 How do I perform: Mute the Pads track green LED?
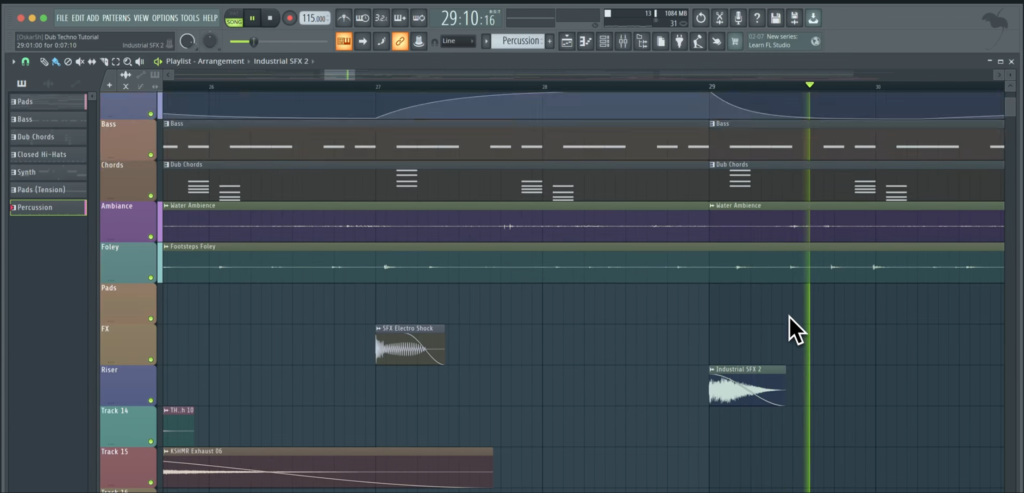point(151,319)
